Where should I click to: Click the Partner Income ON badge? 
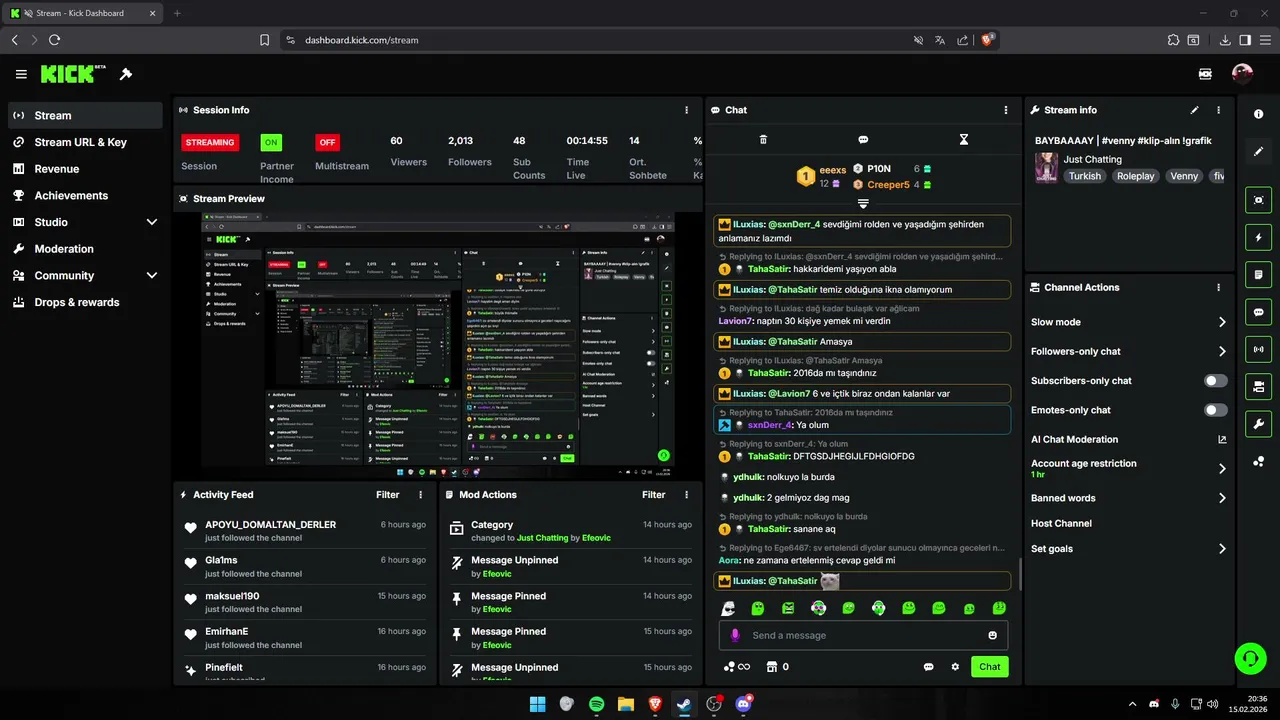pyautogui.click(x=271, y=142)
